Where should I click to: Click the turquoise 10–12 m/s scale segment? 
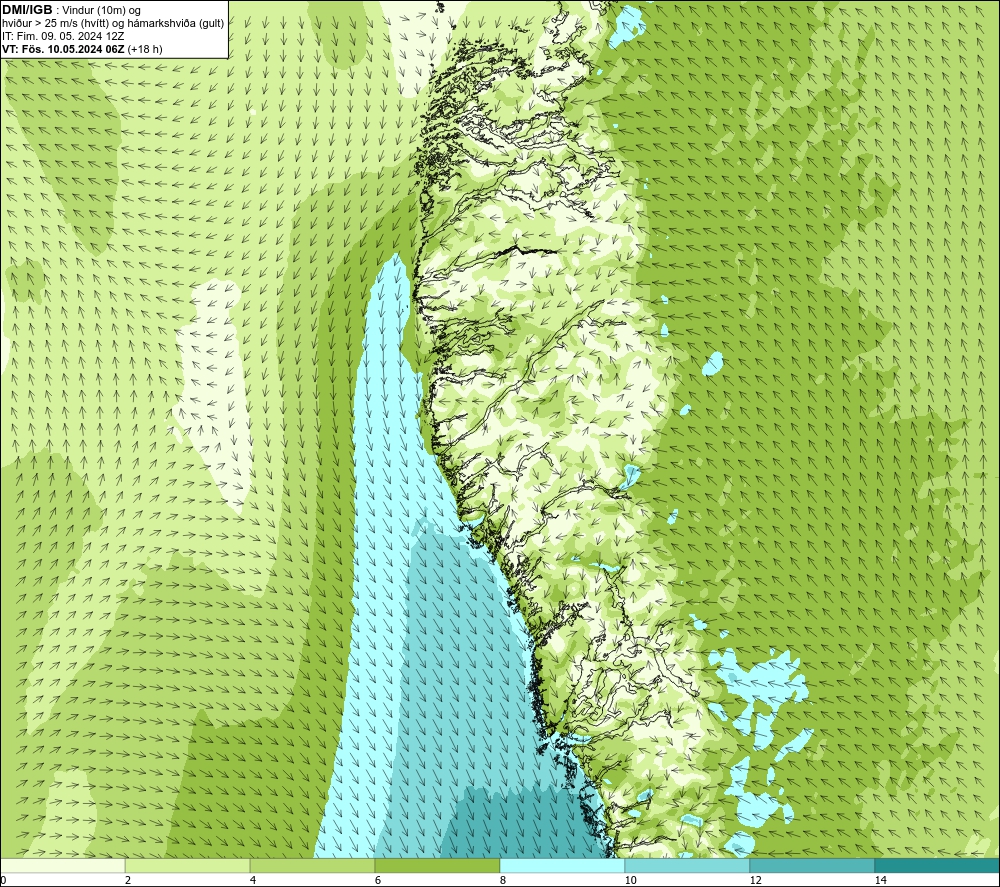pyautogui.click(x=688, y=865)
